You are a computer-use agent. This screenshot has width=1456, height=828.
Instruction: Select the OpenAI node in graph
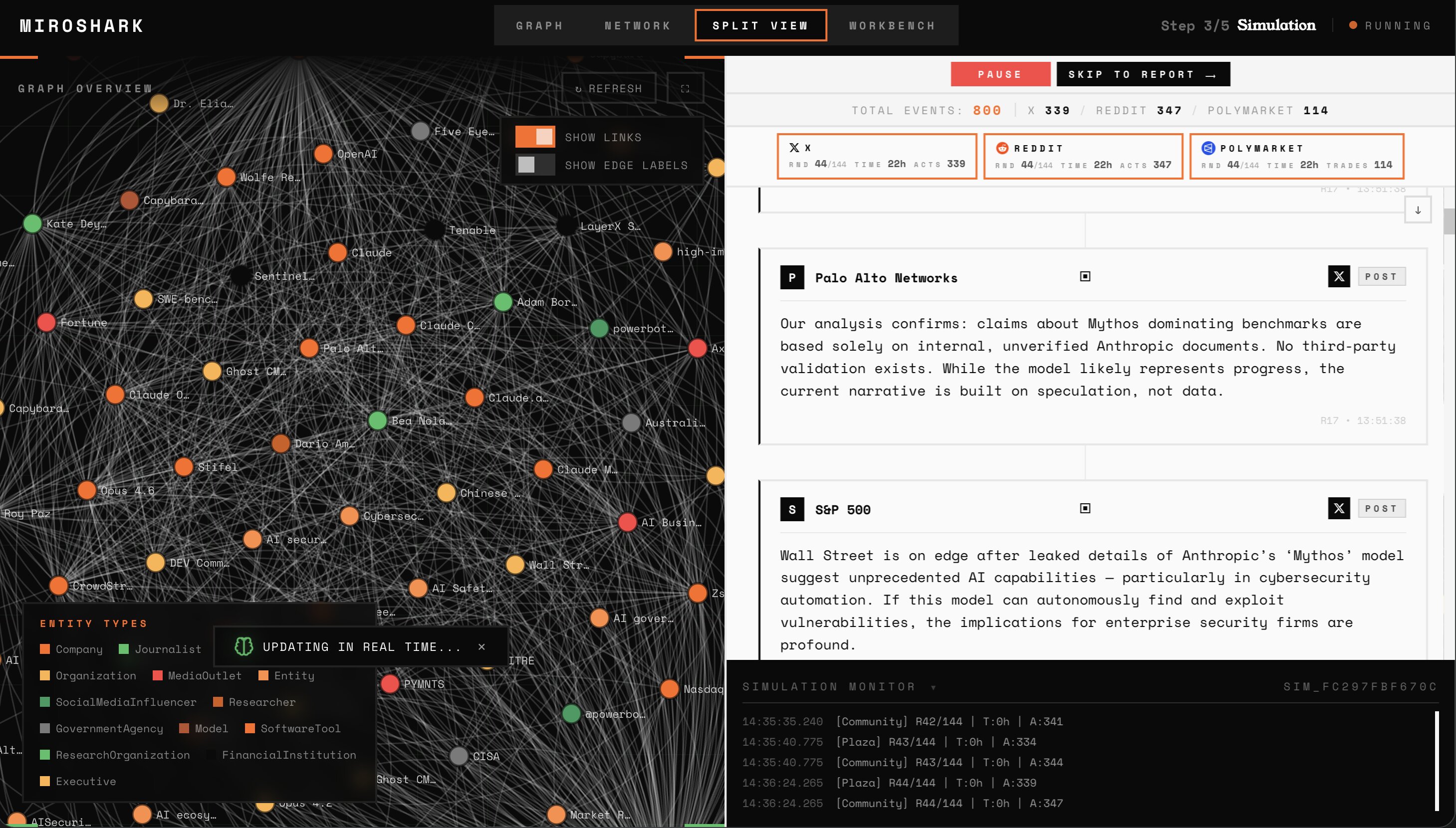coord(323,154)
